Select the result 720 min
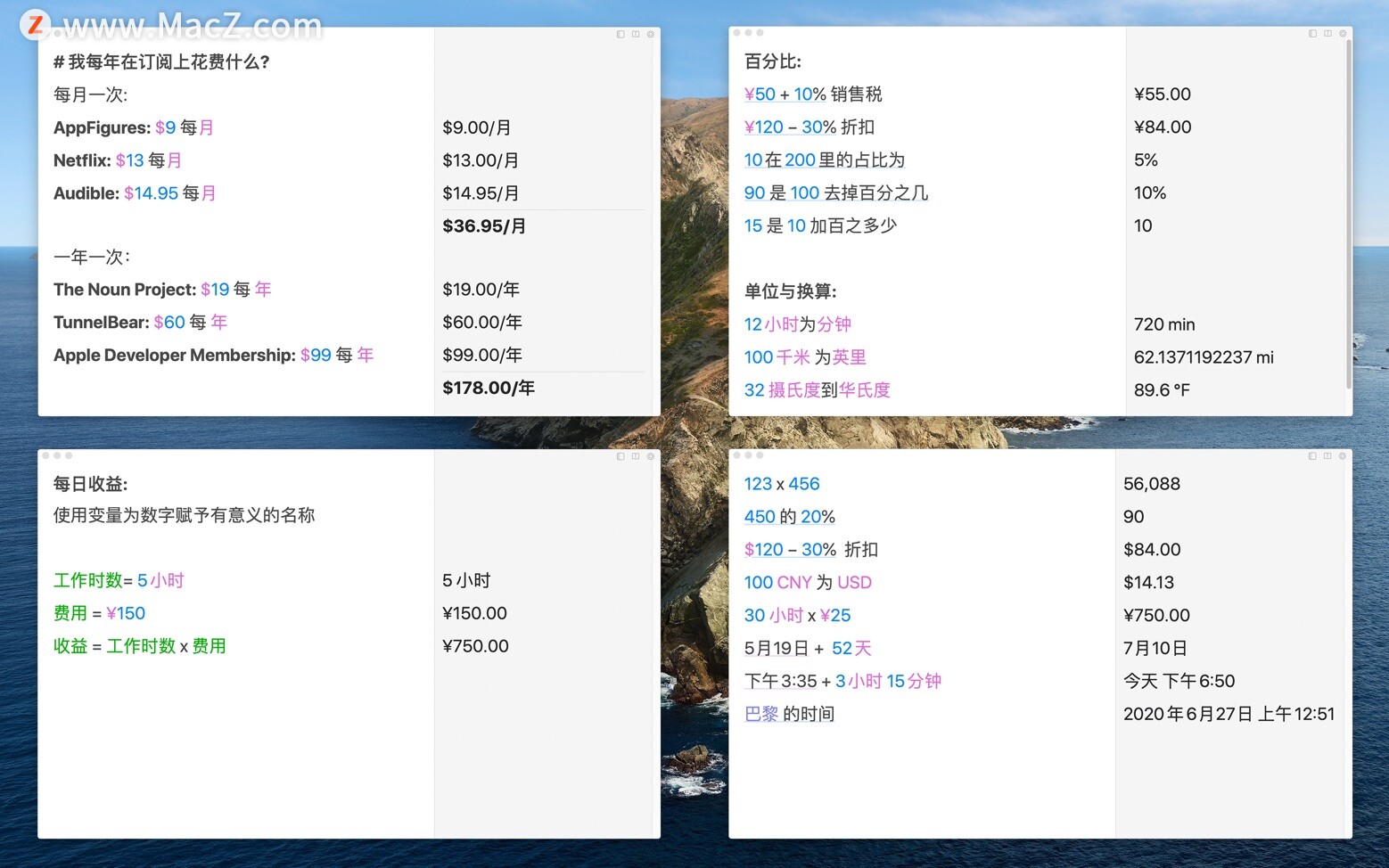 click(x=1164, y=324)
